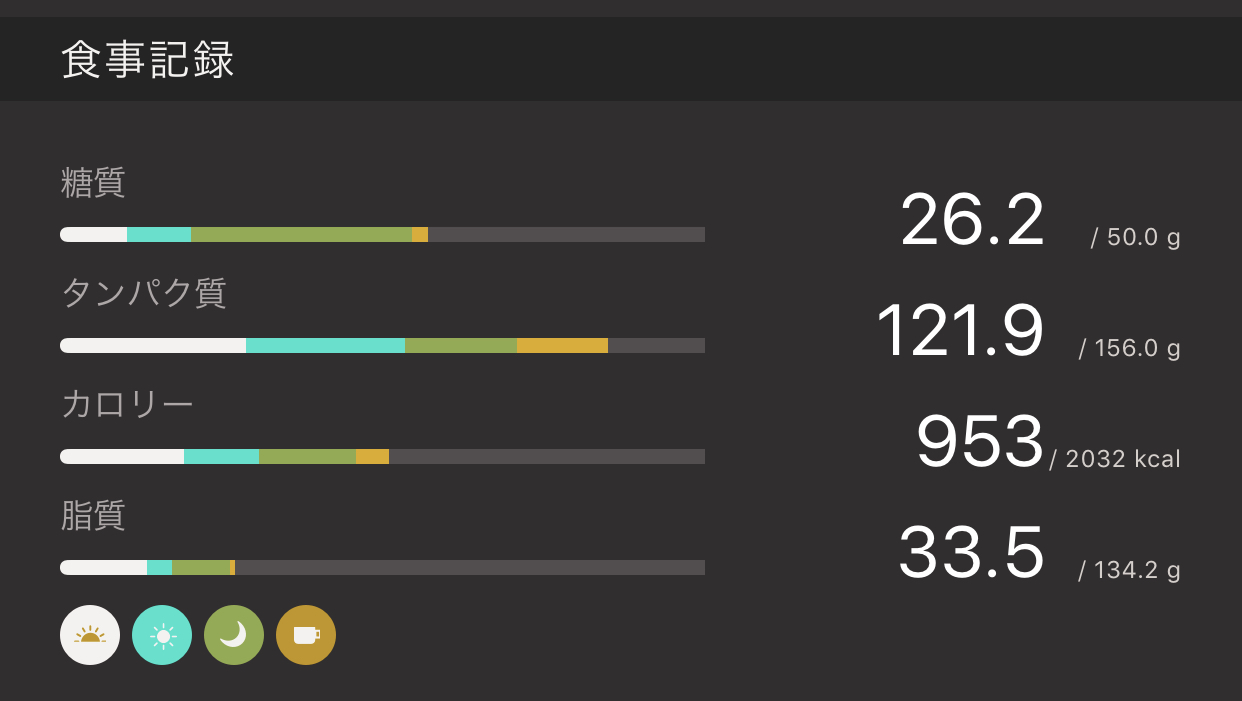
Task: Select the 糖質 label
Action: click(93, 183)
